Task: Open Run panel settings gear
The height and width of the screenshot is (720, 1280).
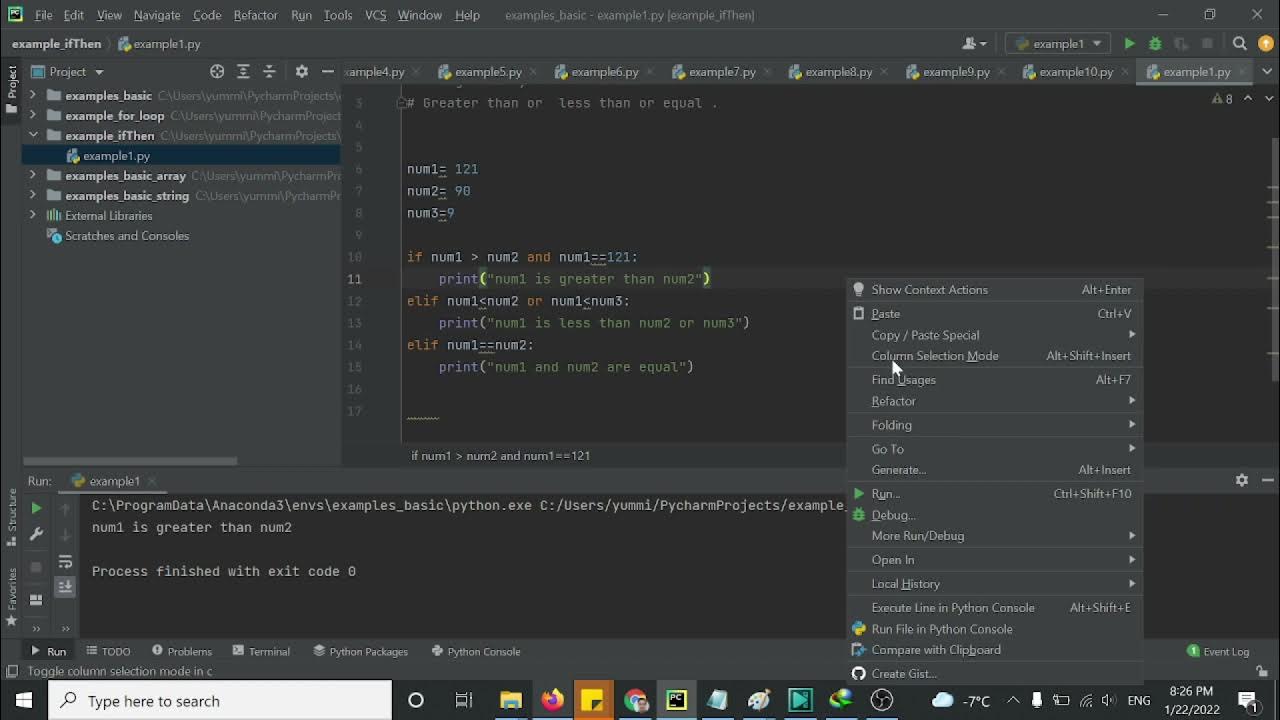Action: tap(1242, 481)
